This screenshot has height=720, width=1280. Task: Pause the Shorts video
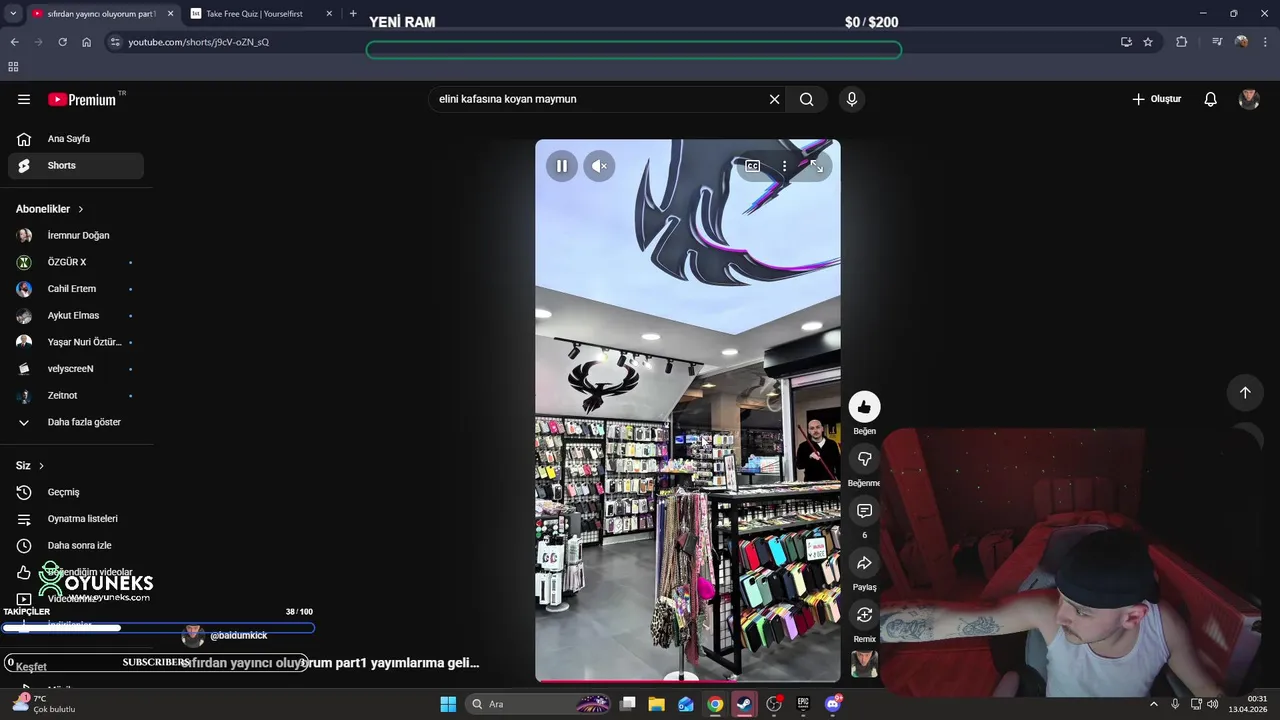tap(562, 166)
